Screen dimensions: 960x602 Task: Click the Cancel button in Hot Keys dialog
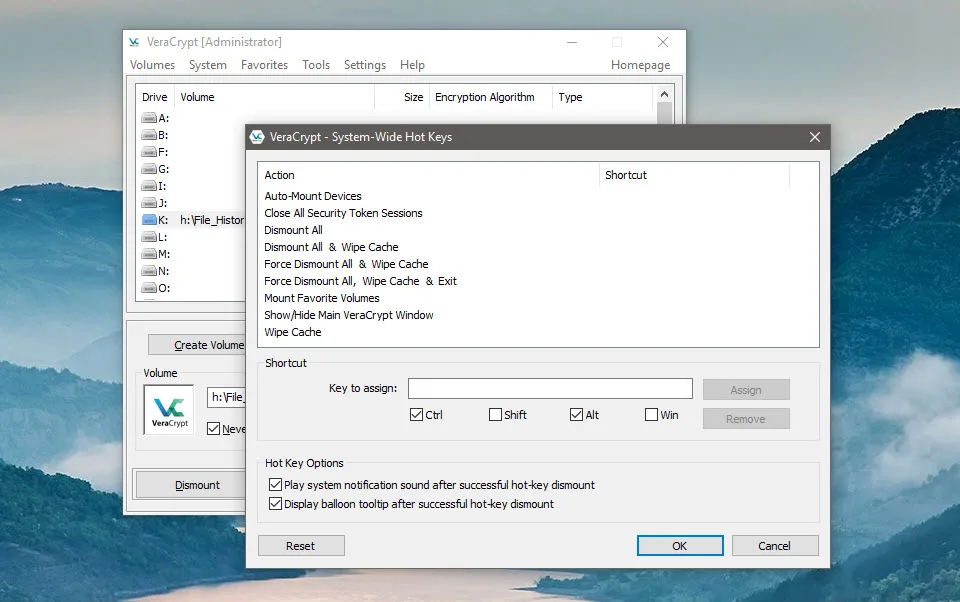(774, 546)
